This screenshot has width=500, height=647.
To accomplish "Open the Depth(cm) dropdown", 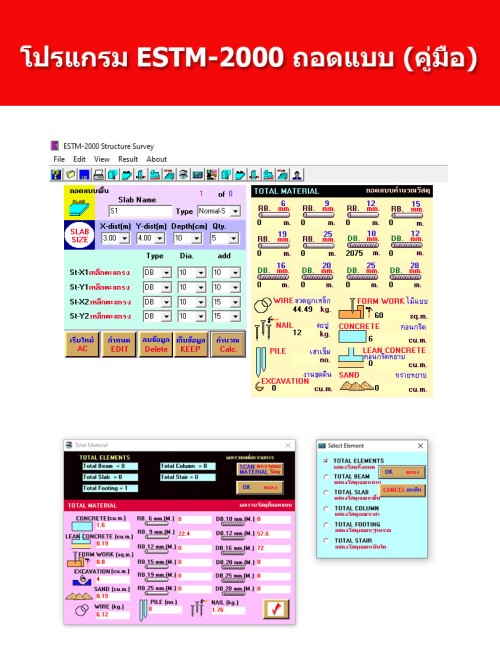I will (197, 238).
